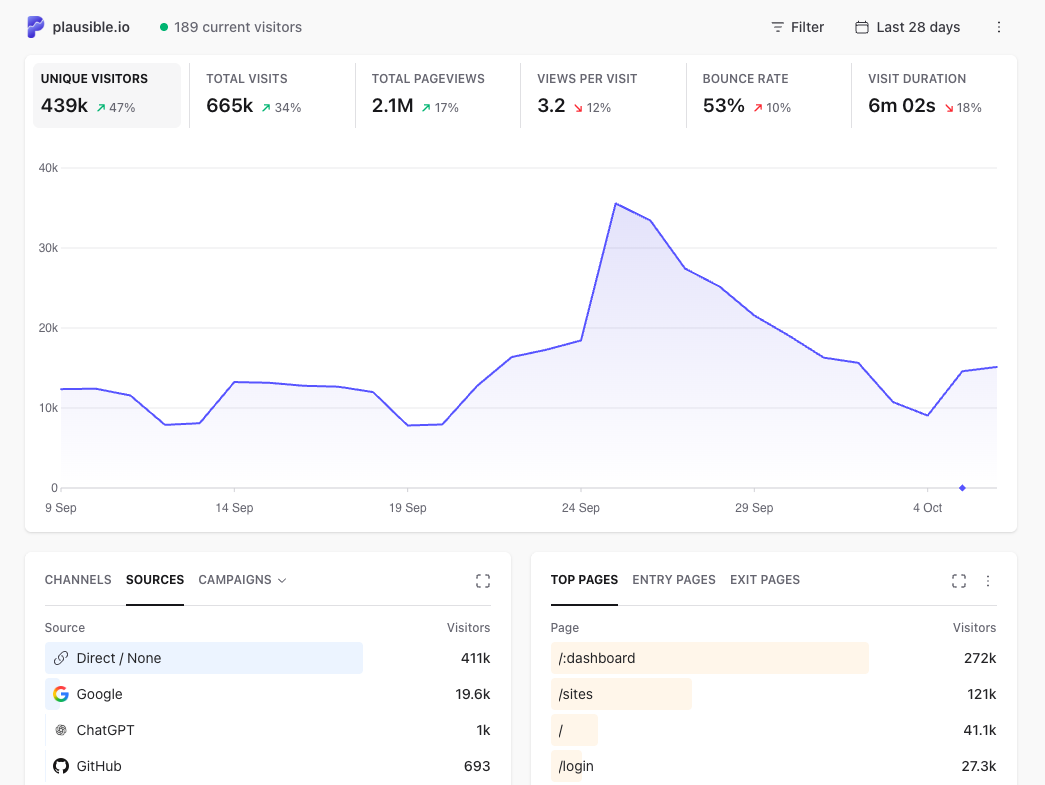Filter by Google source
The width and height of the screenshot is (1045, 785).
(267, 694)
